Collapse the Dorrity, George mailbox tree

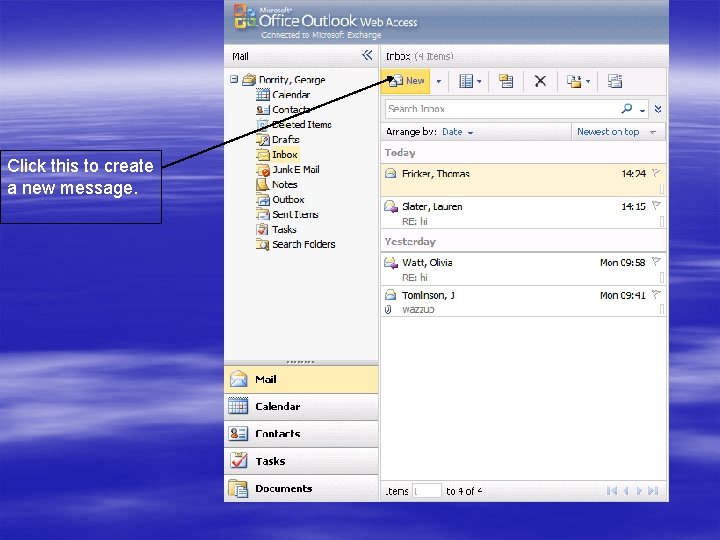(x=234, y=79)
